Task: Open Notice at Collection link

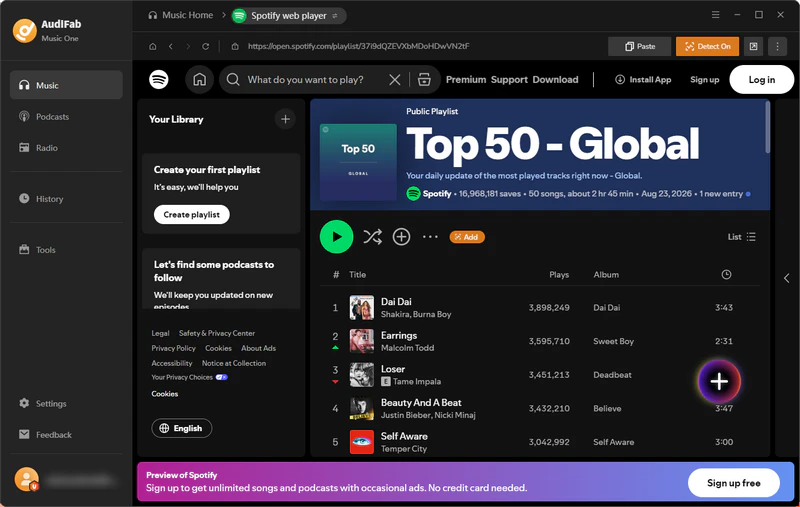Action: click(234, 363)
